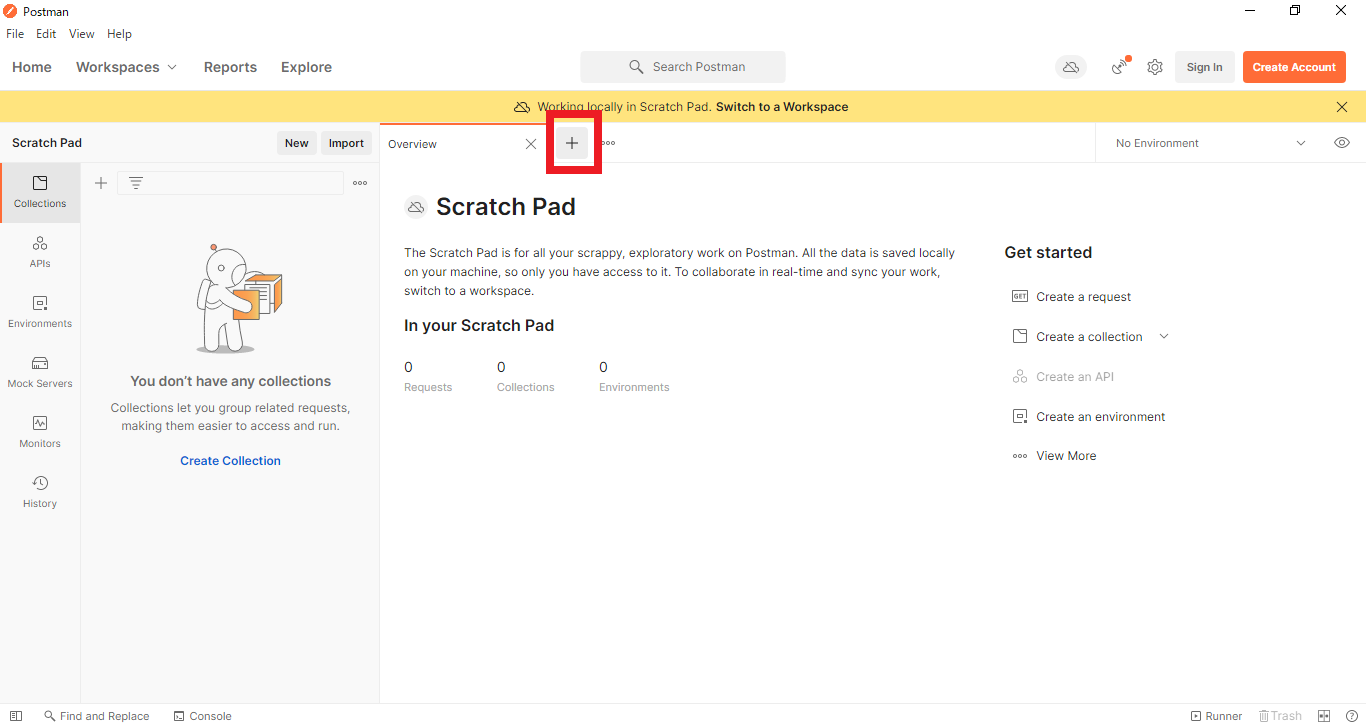
Task: Open the Monitors sidebar panel
Action: coord(40,433)
